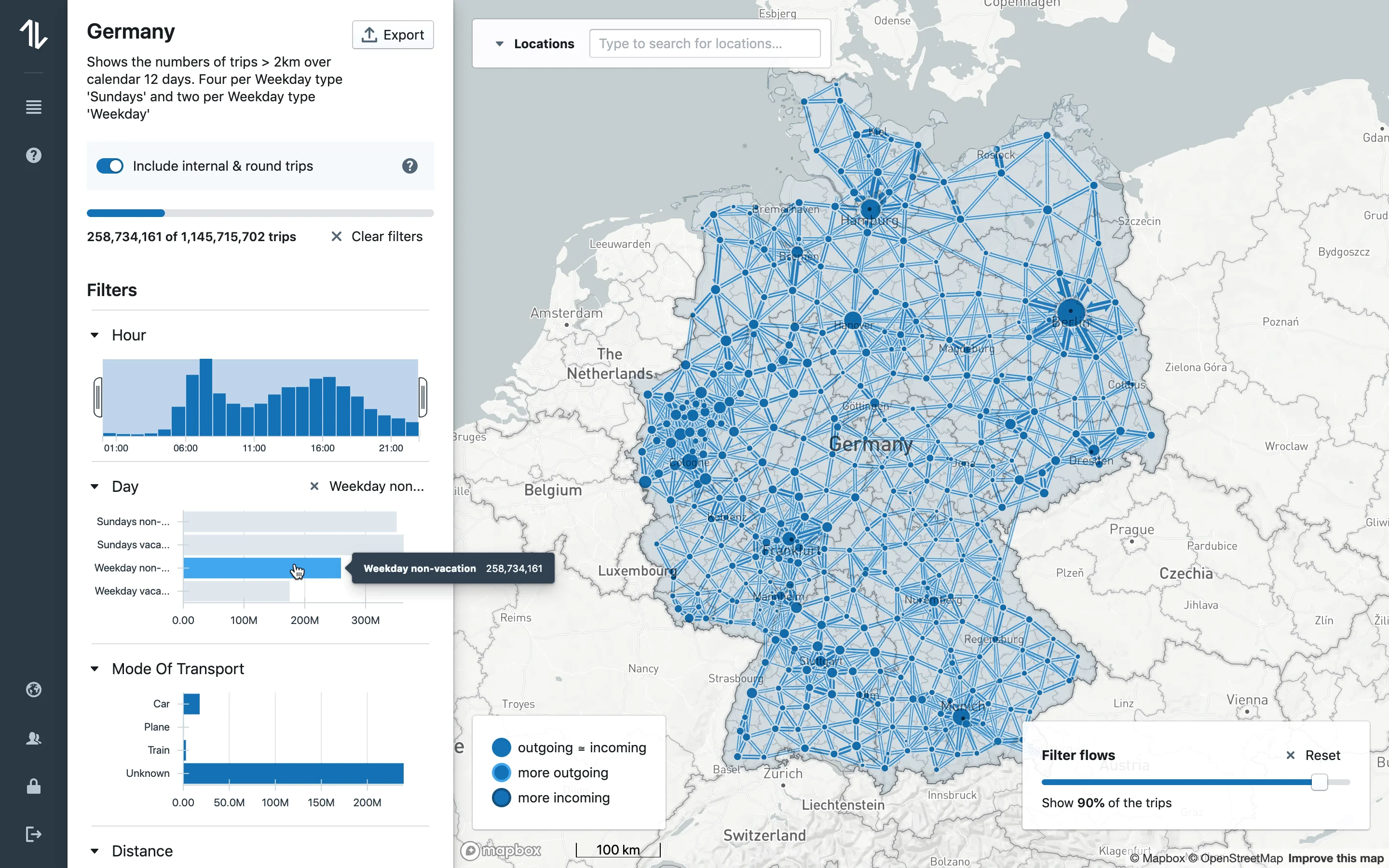Open the hamburger menu in the sidebar
The width and height of the screenshot is (1389, 868).
pos(33,107)
